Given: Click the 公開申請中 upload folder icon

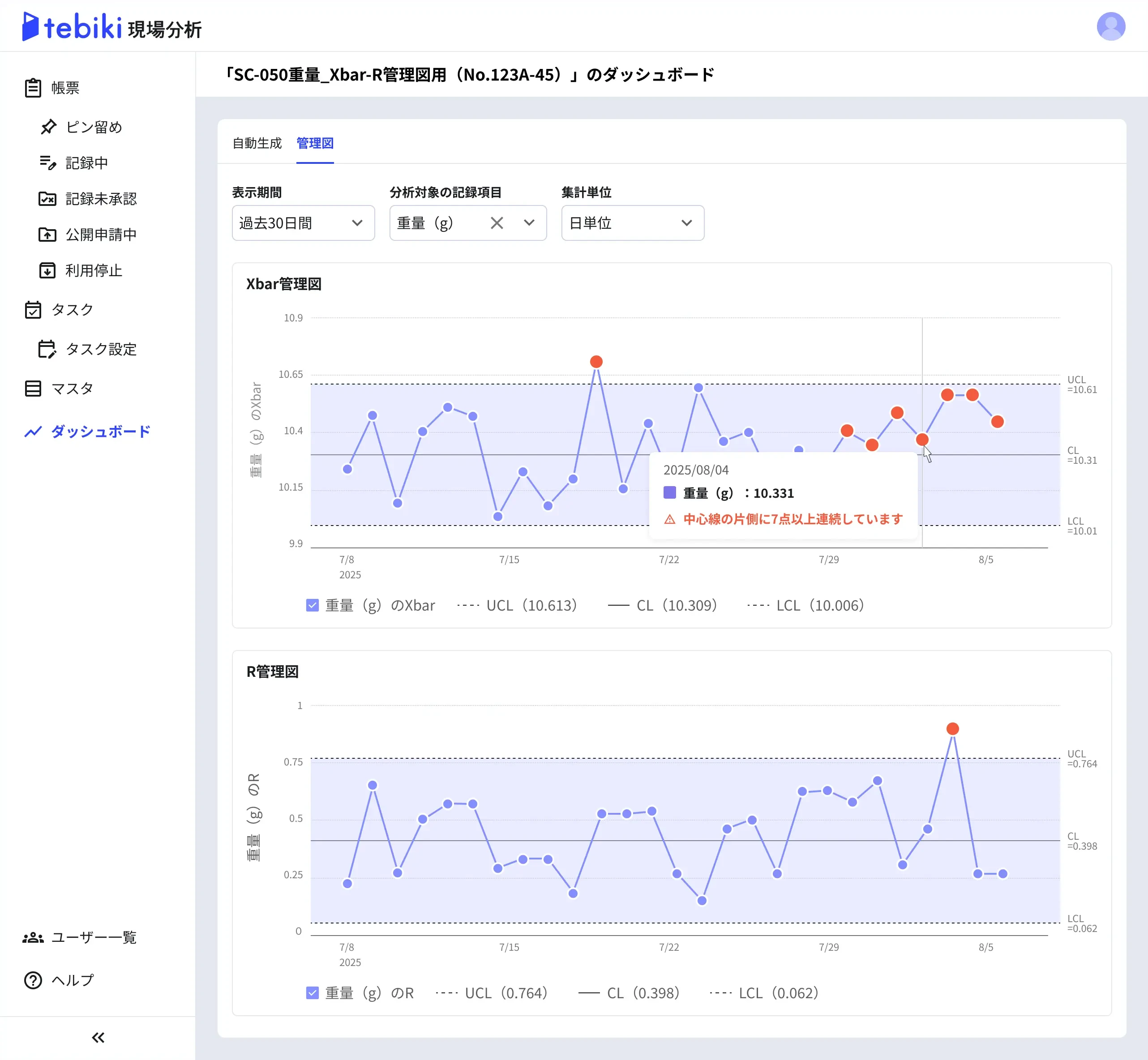Looking at the screenshot, I should coord(47,234).
